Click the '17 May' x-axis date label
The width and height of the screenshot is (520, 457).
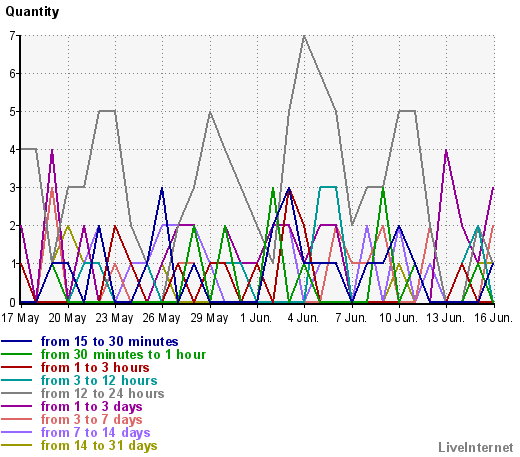20,318
